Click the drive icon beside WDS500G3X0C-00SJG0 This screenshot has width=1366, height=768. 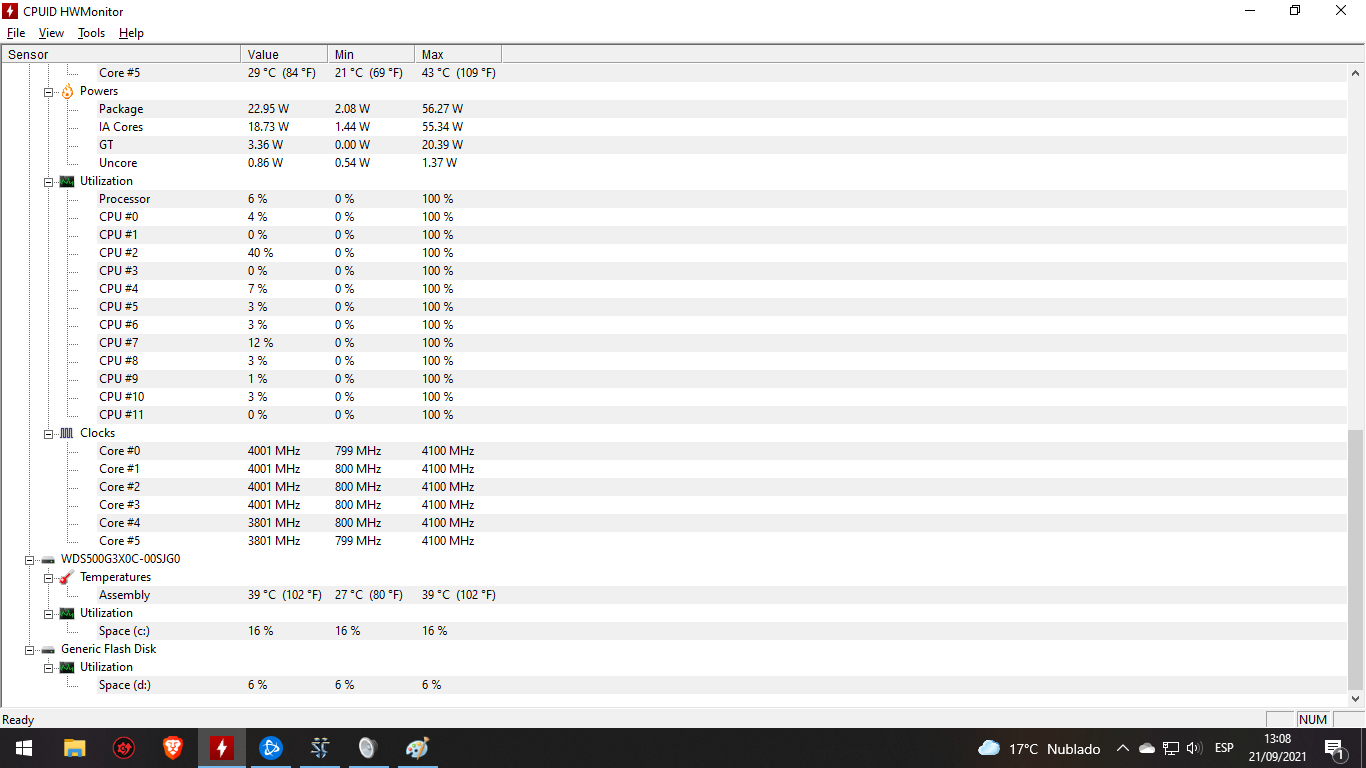(x=48, y=559)
